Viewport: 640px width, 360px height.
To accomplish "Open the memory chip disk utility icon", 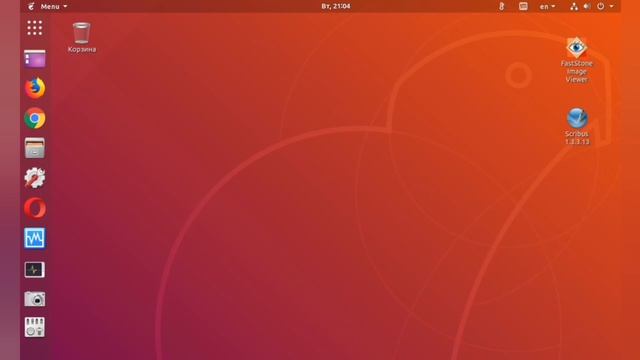I will (x=35, y=327).
